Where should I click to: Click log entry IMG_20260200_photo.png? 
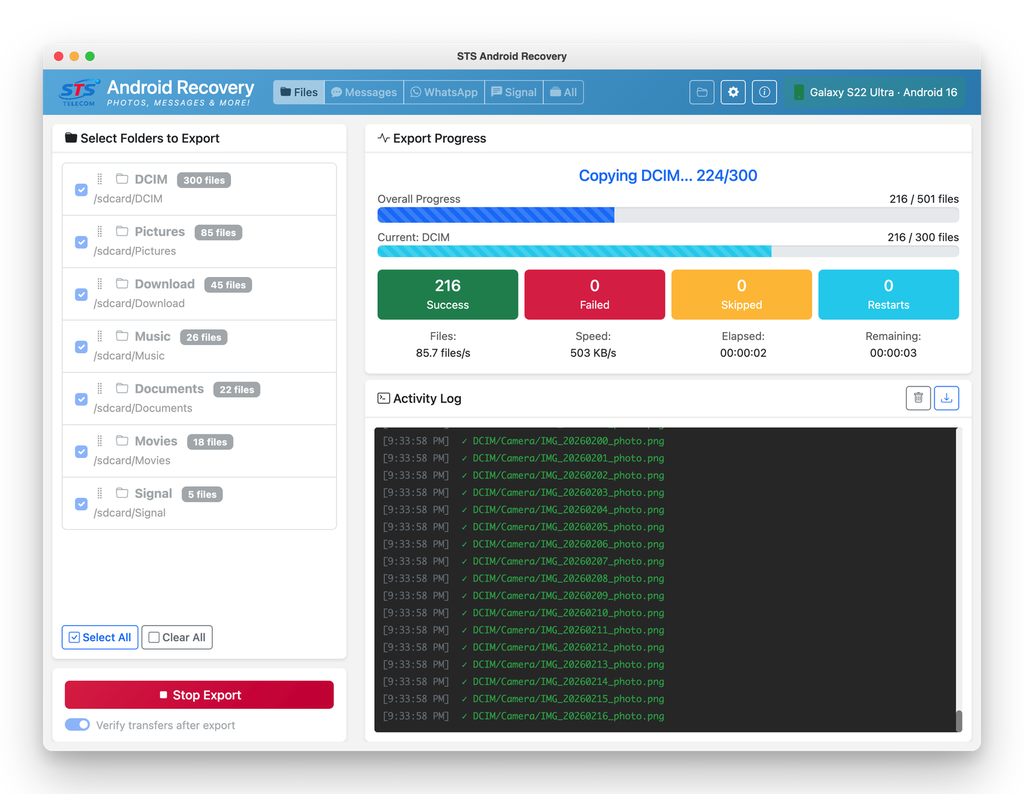coord(568,441)
